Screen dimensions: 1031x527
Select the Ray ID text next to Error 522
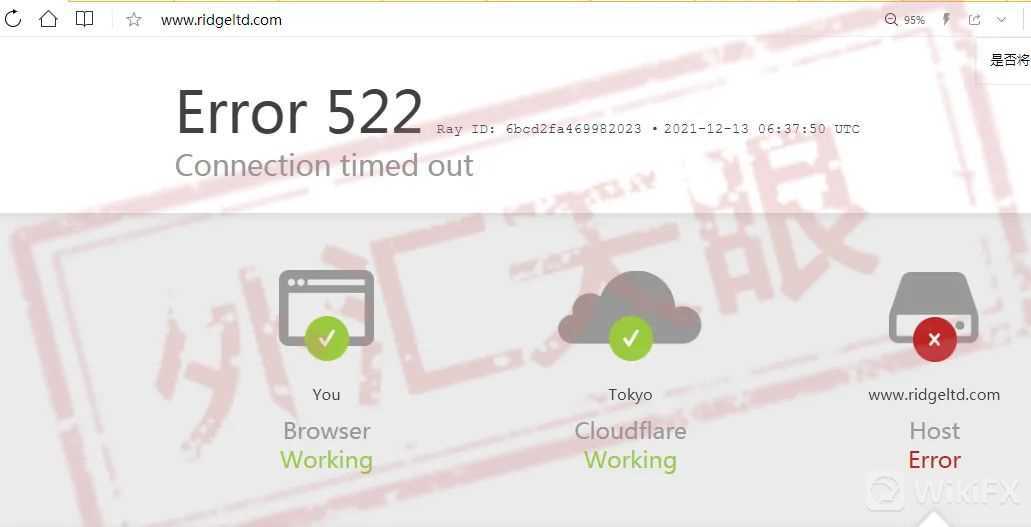coord(539,129)
